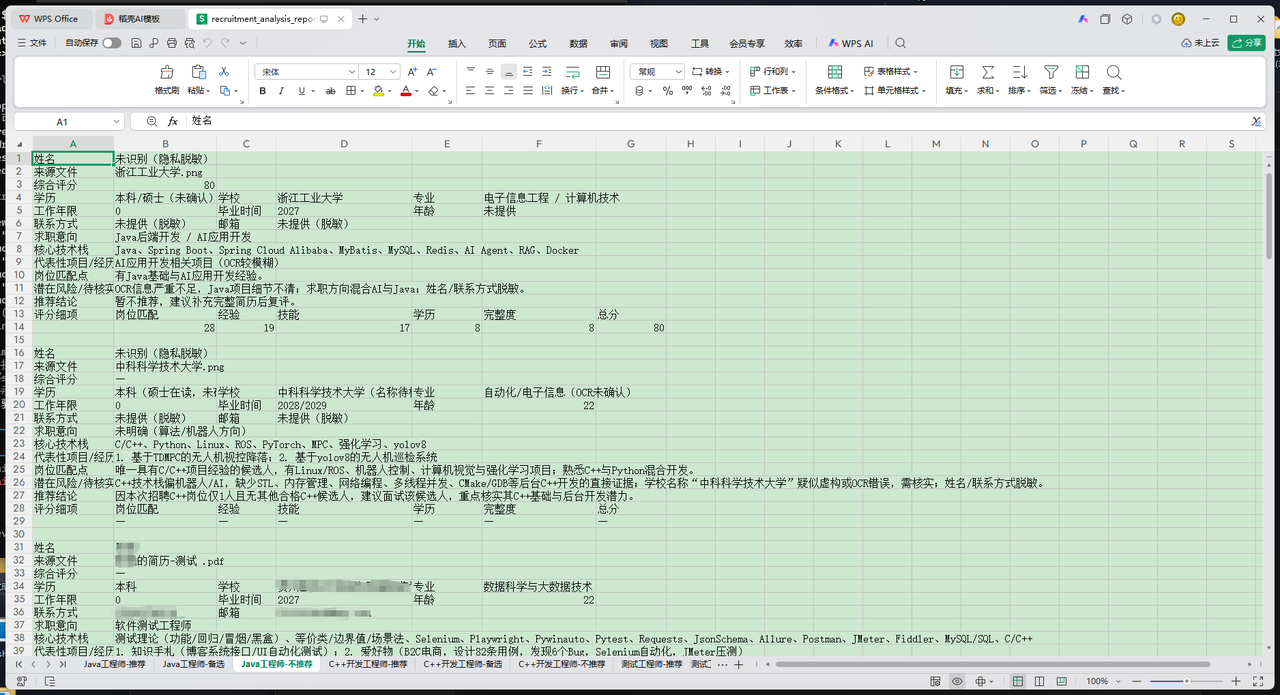Apply bottom vertical alignment
Image resolution: width=1280 pixels, height=695 pixels.
509,72
